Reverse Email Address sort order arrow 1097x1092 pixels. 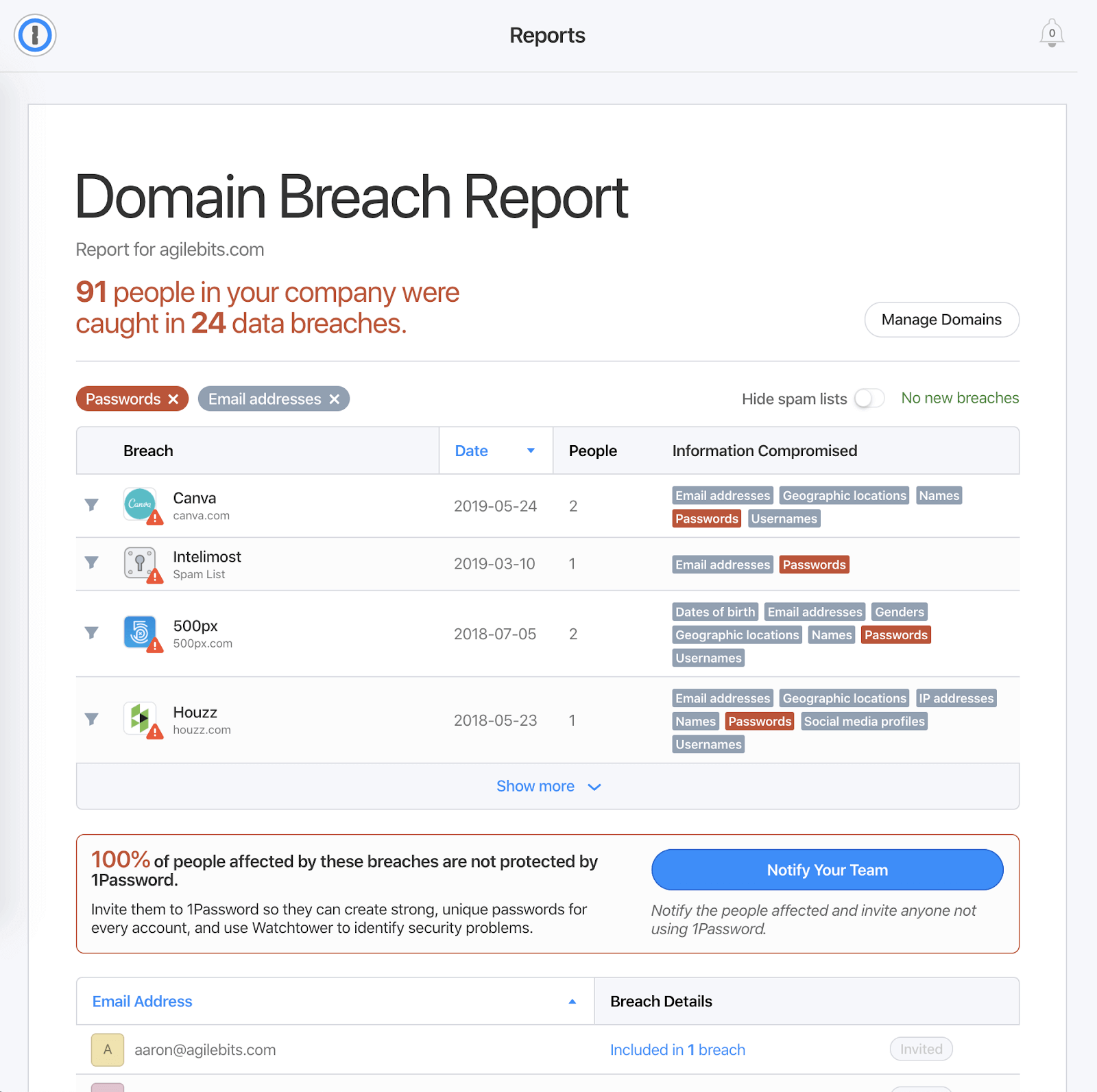click(572, 1001)
